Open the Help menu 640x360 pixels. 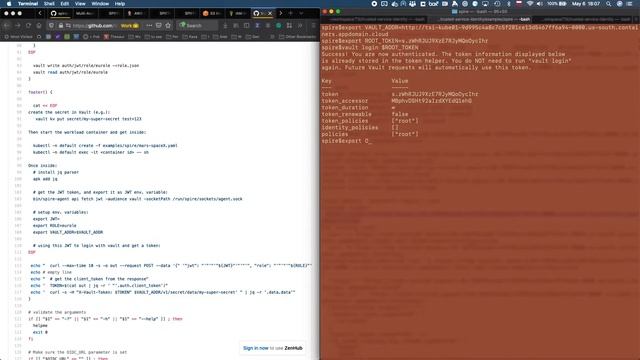click(120, 4)
